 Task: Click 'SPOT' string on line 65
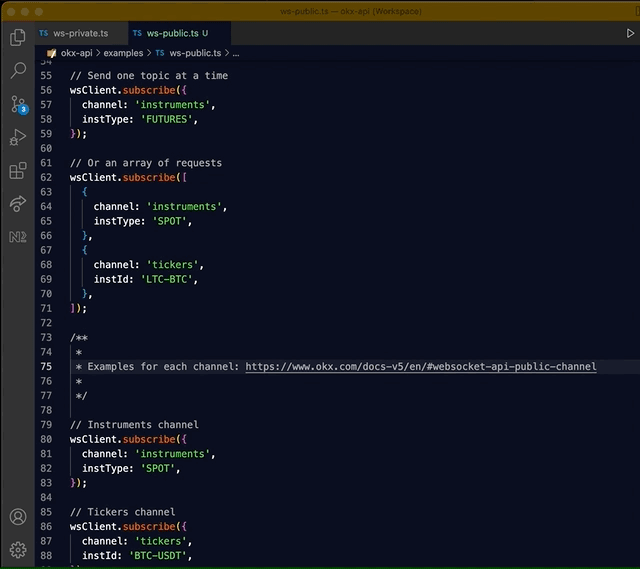point(169,221)
